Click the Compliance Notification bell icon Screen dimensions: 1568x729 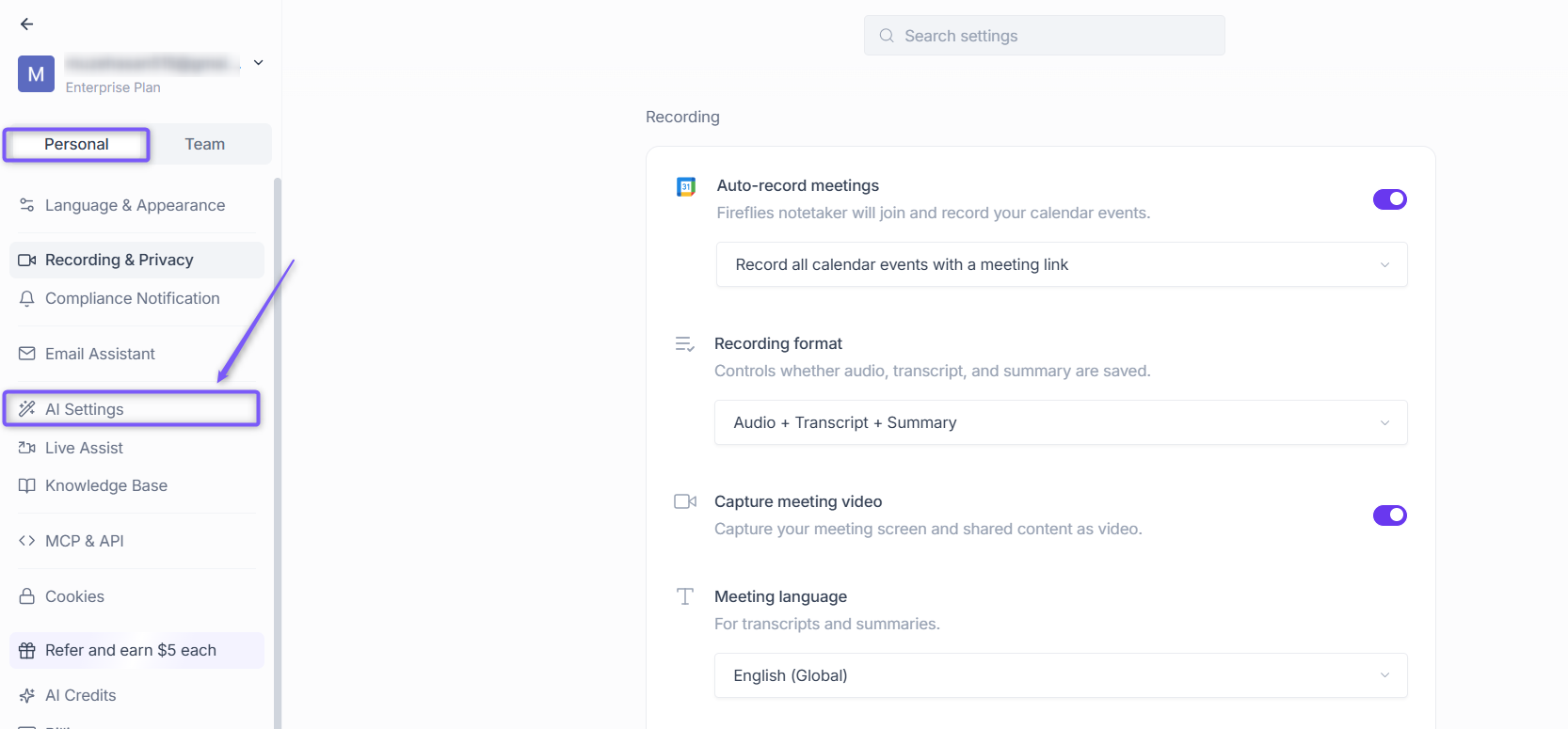pyautogui.click(x=26, y=298)
